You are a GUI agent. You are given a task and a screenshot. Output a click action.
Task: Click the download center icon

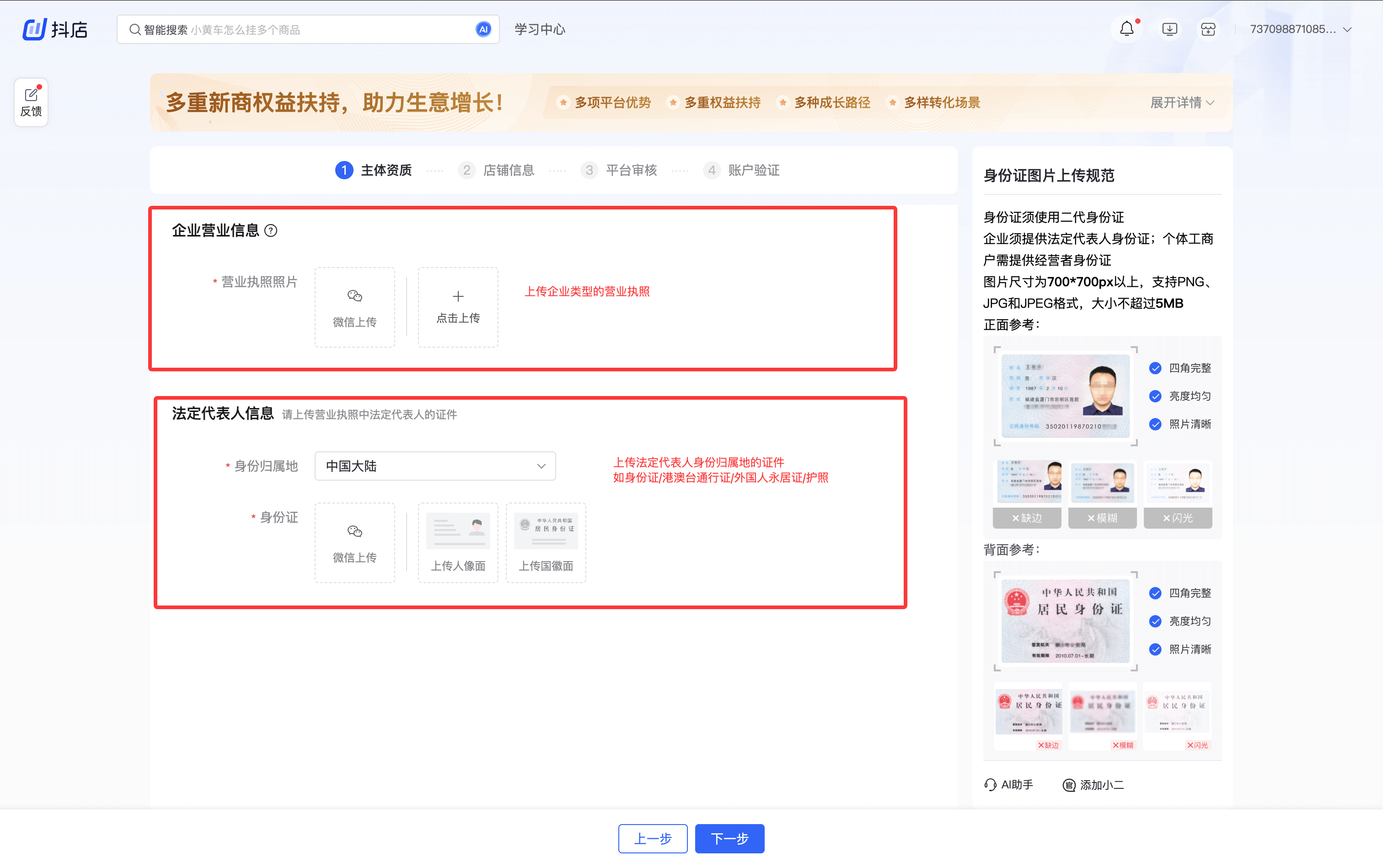click(1169, 28)
